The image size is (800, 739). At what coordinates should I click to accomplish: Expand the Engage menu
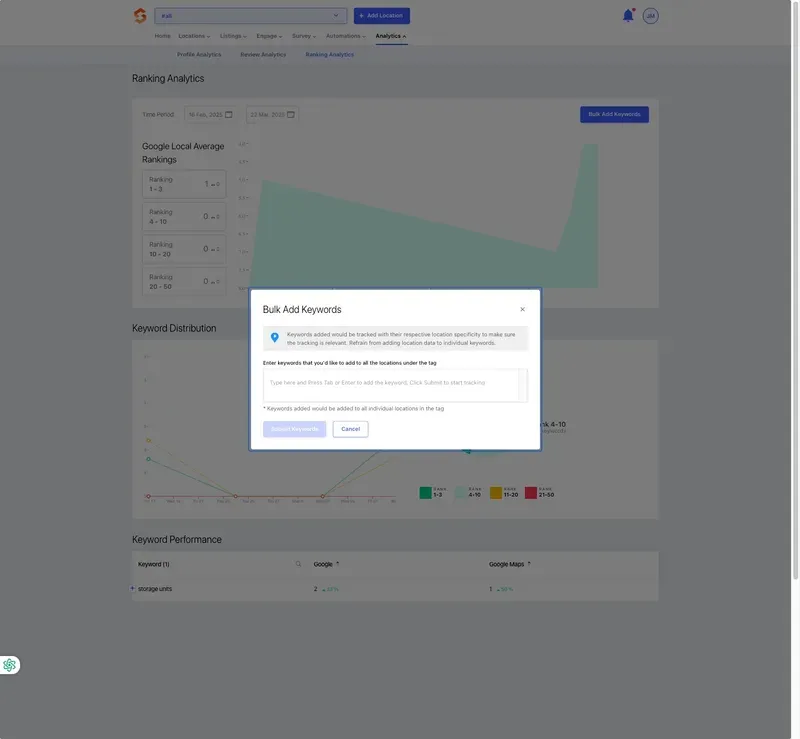269,36
